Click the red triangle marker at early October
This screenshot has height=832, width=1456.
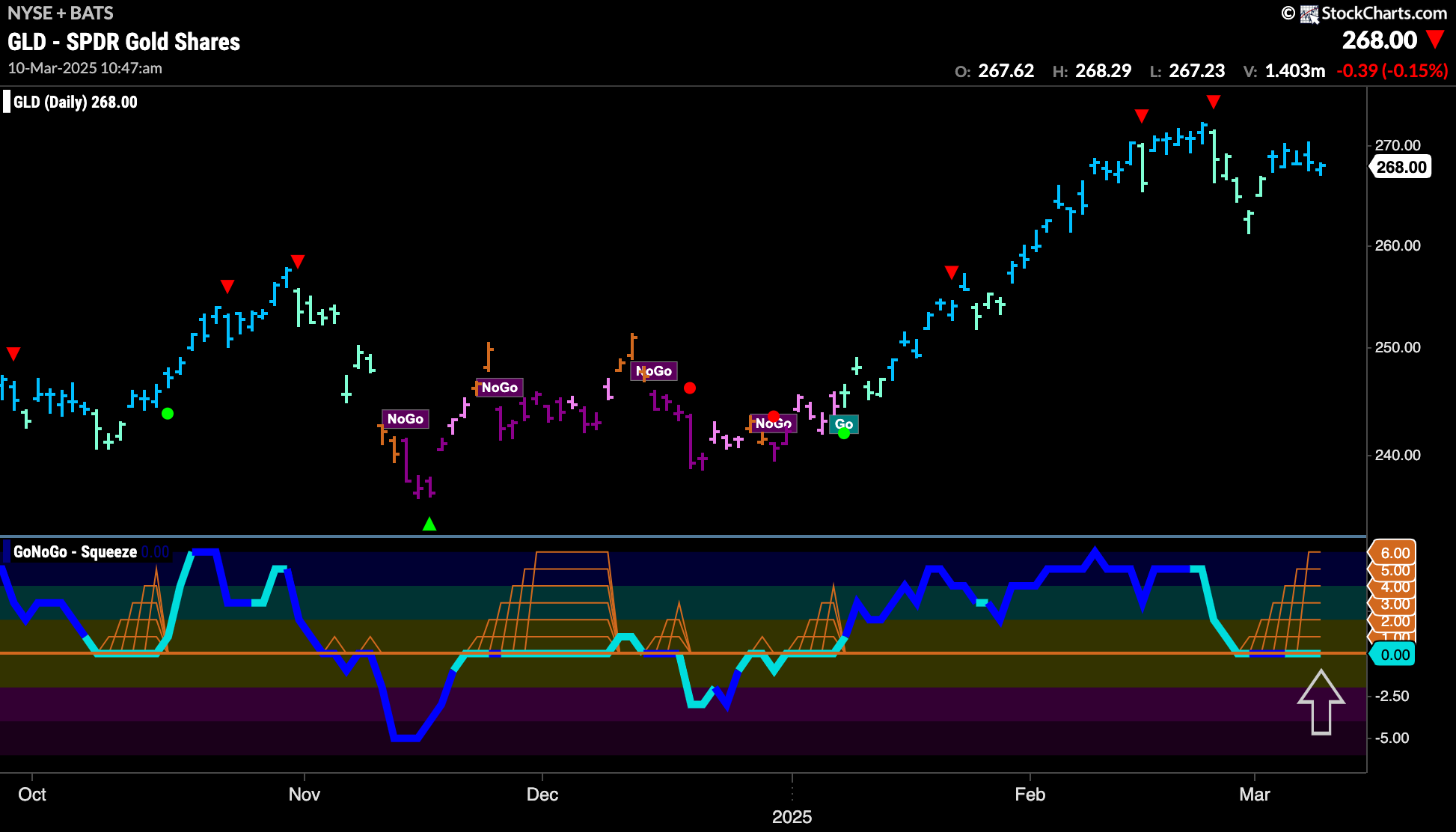pyautogui.click(x=13, y=353)
